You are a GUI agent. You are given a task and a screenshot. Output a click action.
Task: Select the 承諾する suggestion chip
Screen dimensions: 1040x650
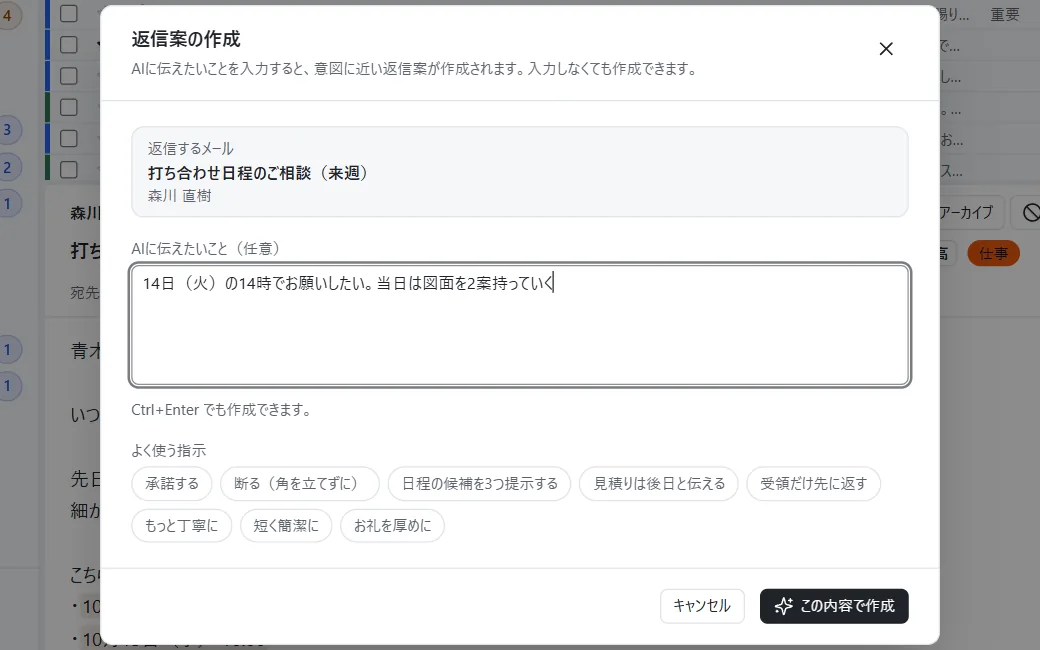[172, 484]
